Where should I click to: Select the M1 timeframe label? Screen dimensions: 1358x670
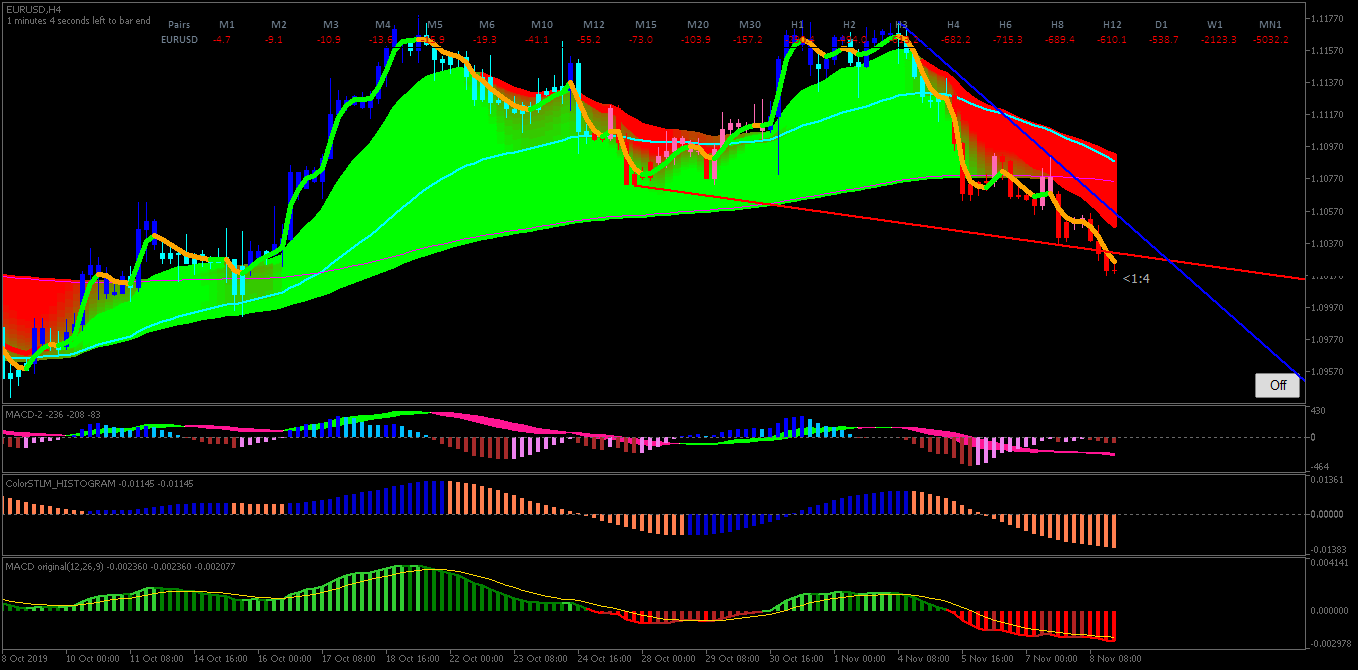(227, 24)
